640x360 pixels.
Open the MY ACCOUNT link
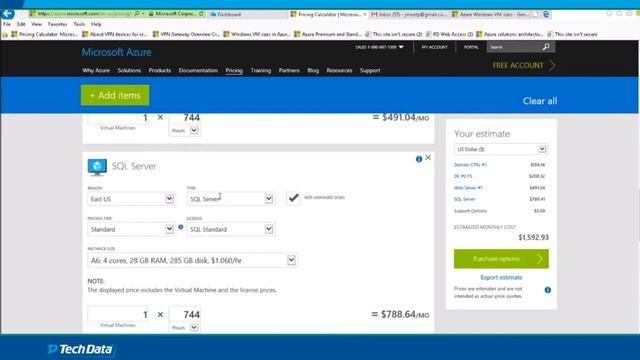coord(434,47)
